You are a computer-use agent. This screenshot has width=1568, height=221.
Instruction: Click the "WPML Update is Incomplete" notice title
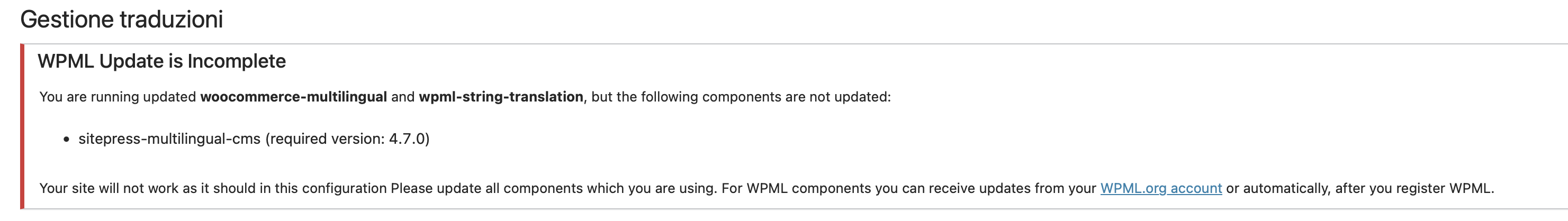[x=161, y=61]
